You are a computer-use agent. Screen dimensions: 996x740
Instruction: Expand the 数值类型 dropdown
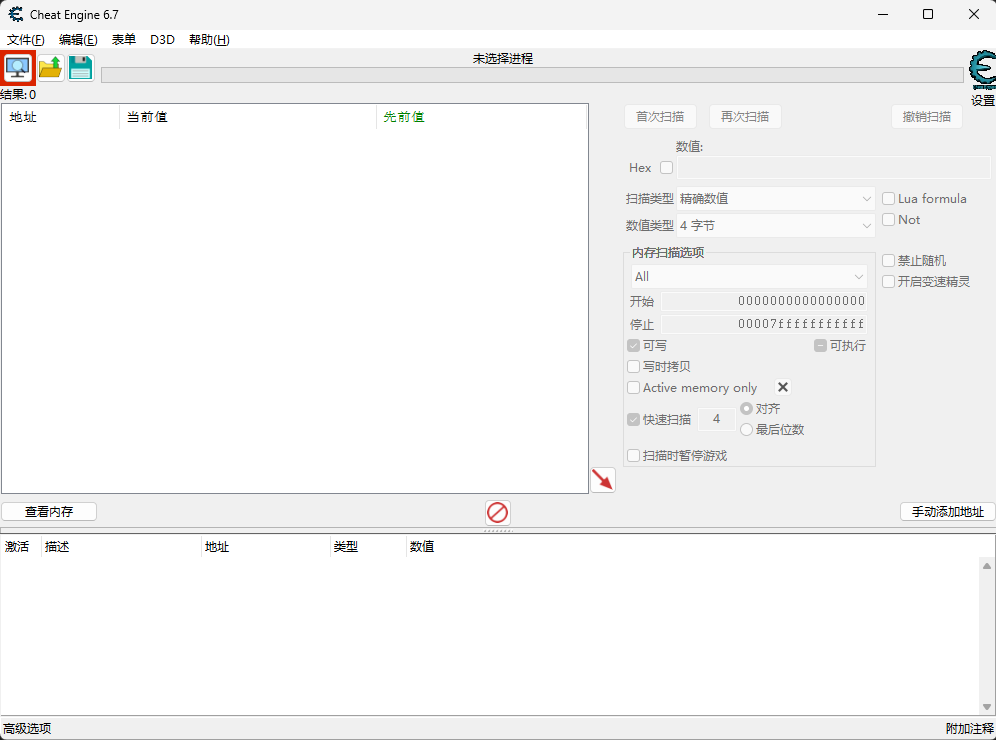point(776,227)
